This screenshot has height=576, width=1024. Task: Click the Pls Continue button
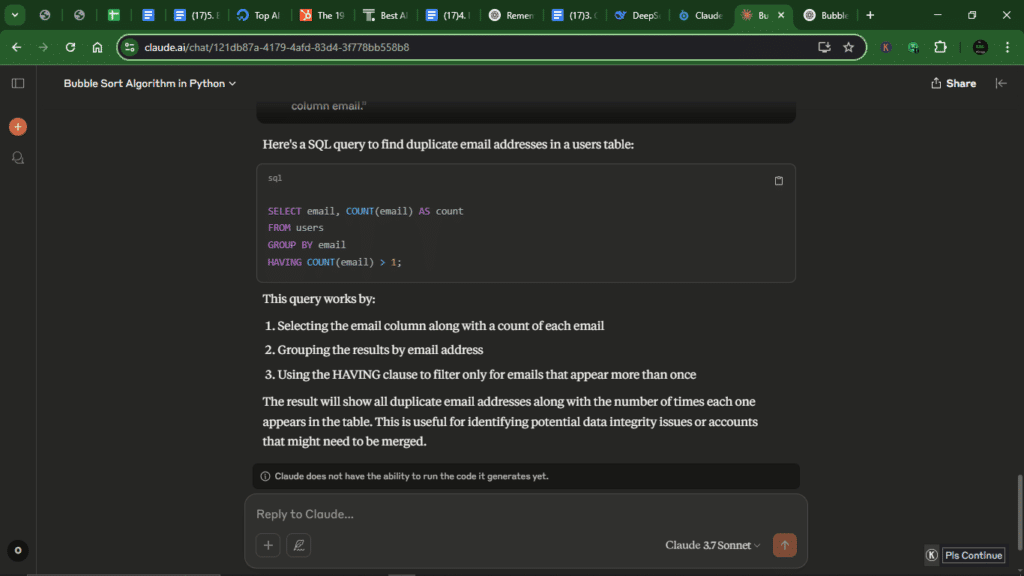973,555
